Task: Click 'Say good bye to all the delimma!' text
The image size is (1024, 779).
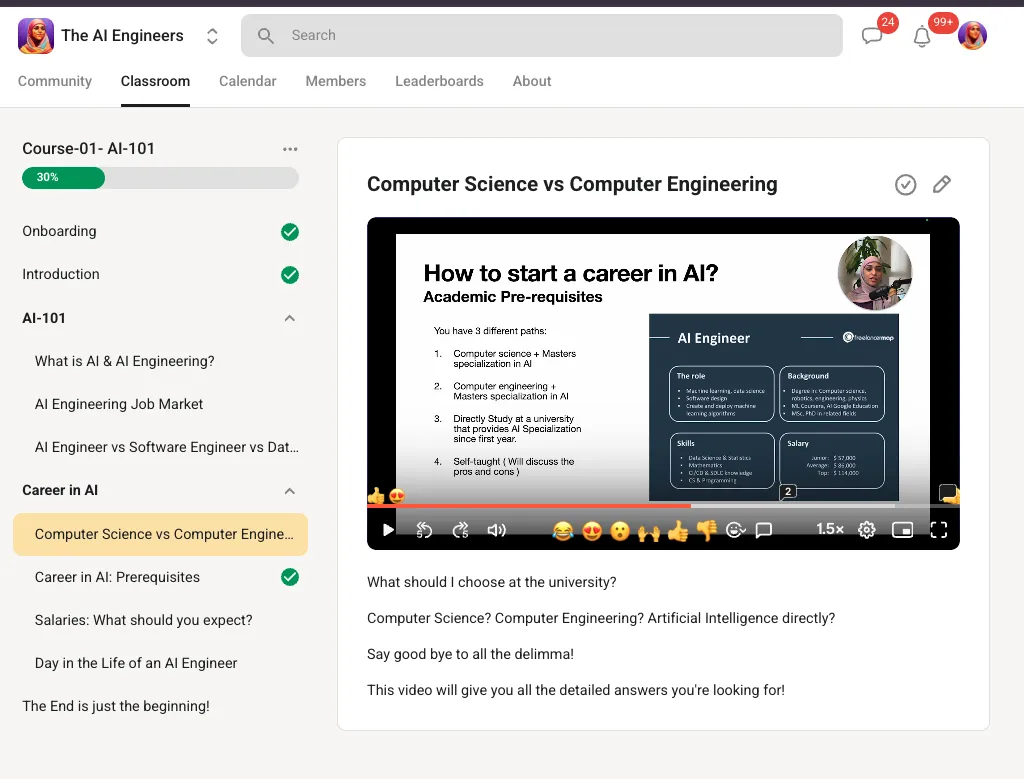Action: pos(470,654)
